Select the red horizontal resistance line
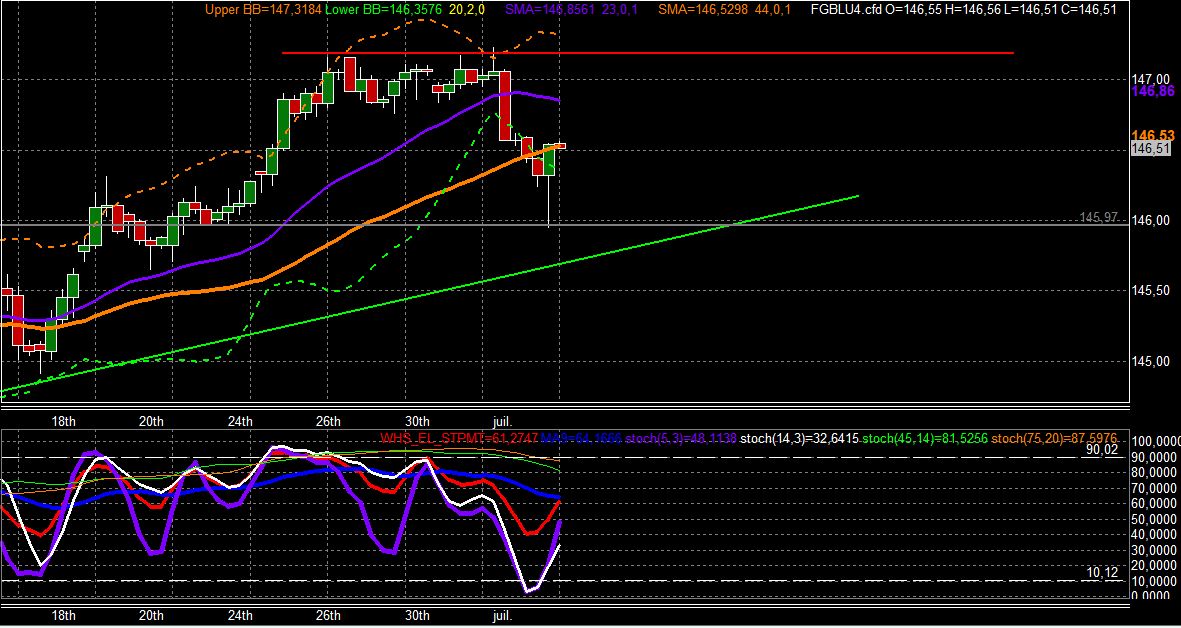The width and height of the screenshot is (1181, 628). tap(648, 53)
